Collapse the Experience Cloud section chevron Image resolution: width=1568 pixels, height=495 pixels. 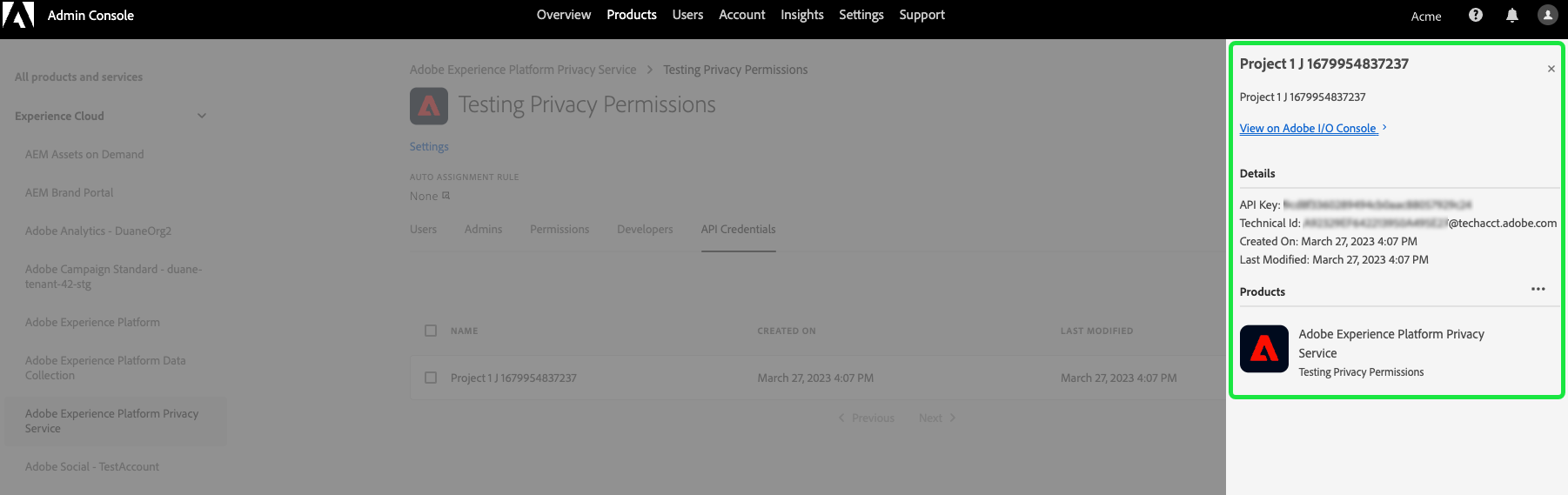coord(202,116)
